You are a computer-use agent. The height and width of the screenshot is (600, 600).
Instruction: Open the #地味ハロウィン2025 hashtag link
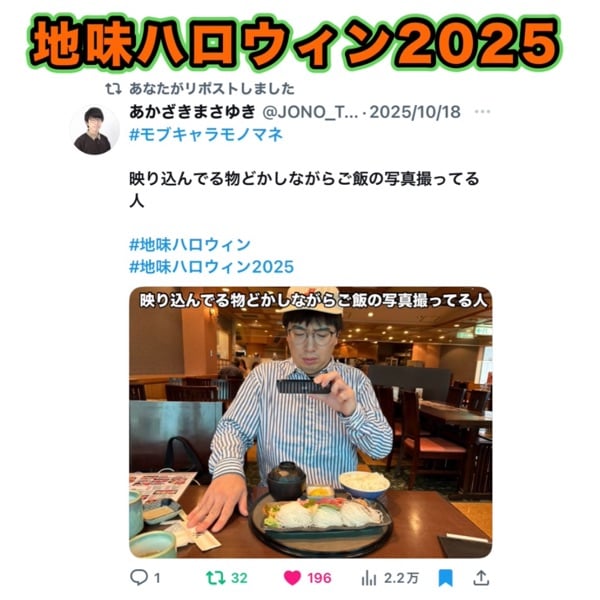[212, 267]
